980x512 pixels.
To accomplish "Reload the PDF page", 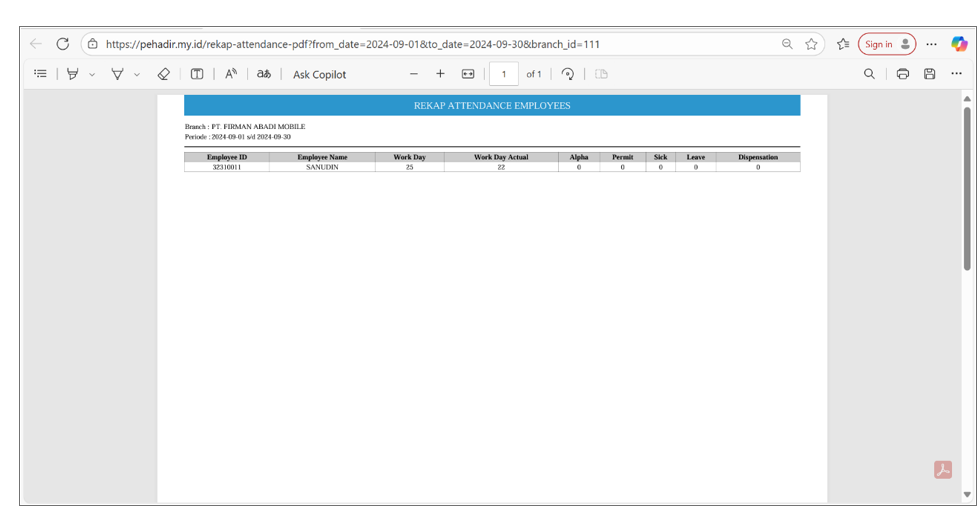I will tap(62, 44).
